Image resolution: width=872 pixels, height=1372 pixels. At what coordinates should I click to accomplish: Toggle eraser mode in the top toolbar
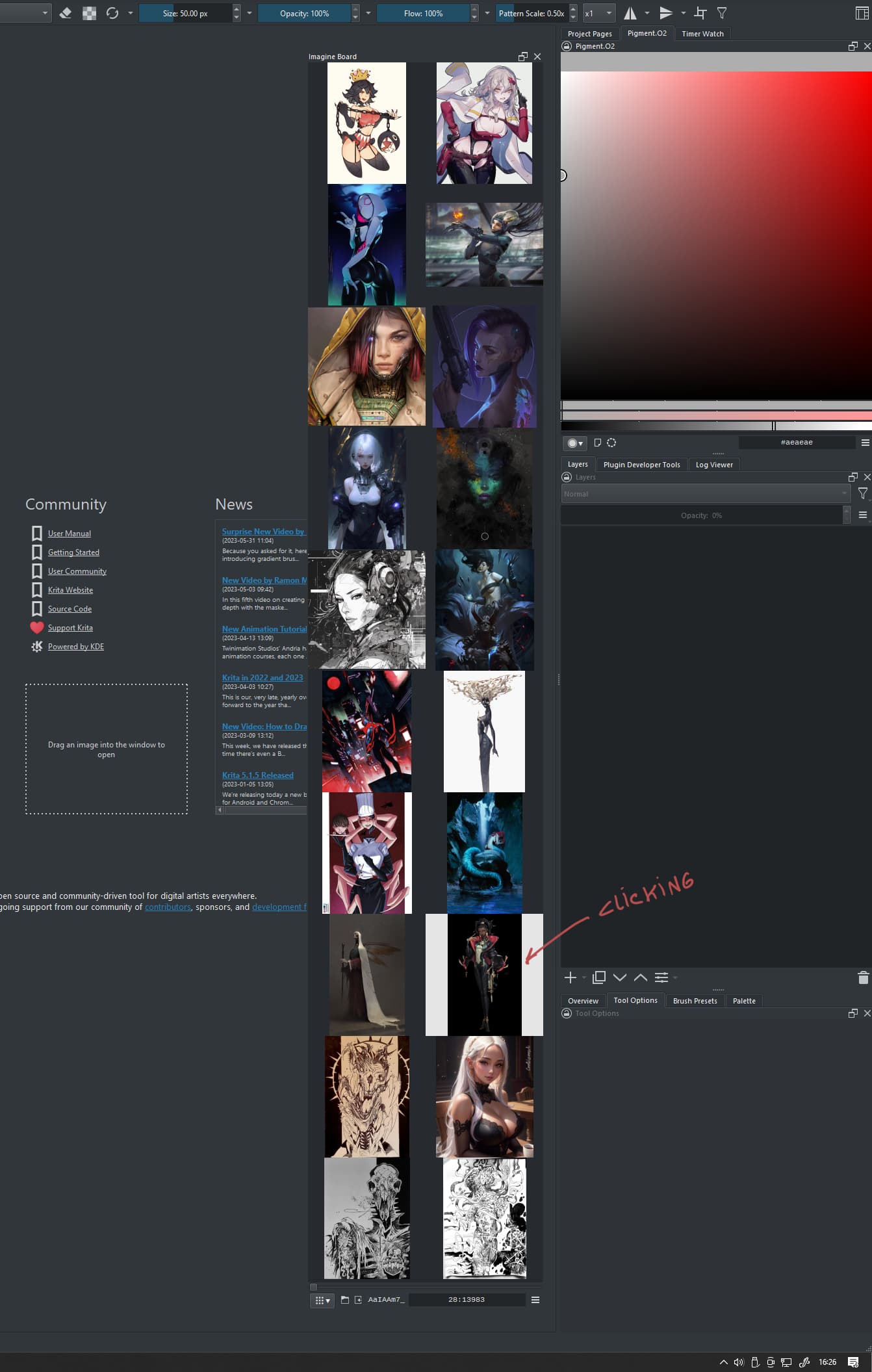click(65, 13)
